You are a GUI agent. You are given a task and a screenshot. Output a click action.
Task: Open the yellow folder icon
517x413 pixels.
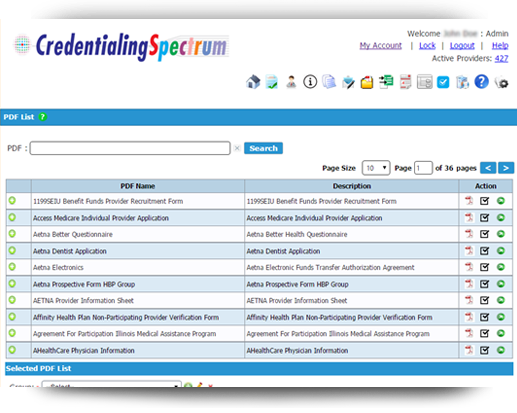[367, 82]
